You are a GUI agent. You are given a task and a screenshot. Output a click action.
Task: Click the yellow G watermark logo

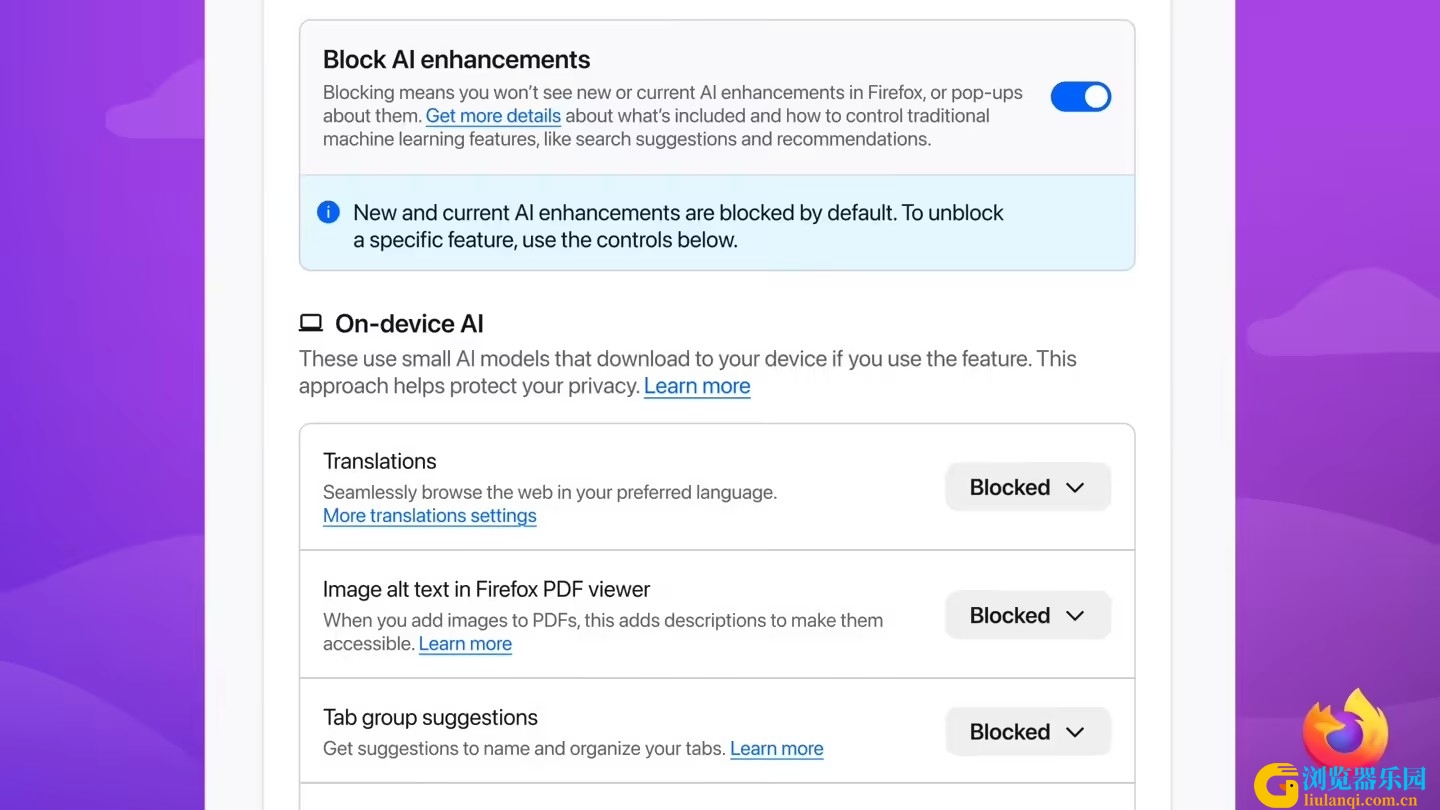(1278, 786)
